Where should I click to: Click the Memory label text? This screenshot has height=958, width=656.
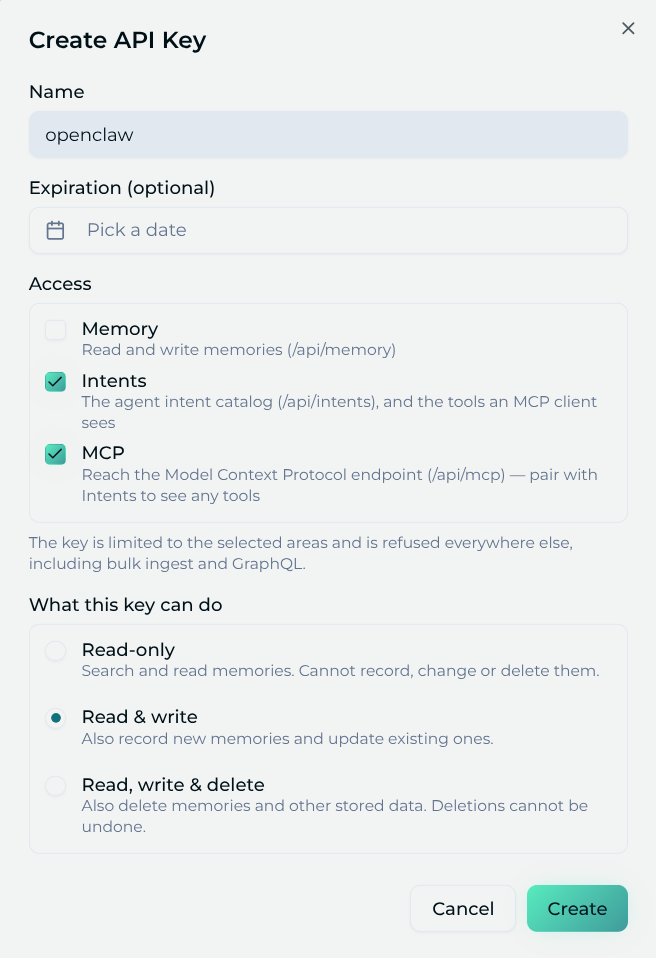(120, 329)
